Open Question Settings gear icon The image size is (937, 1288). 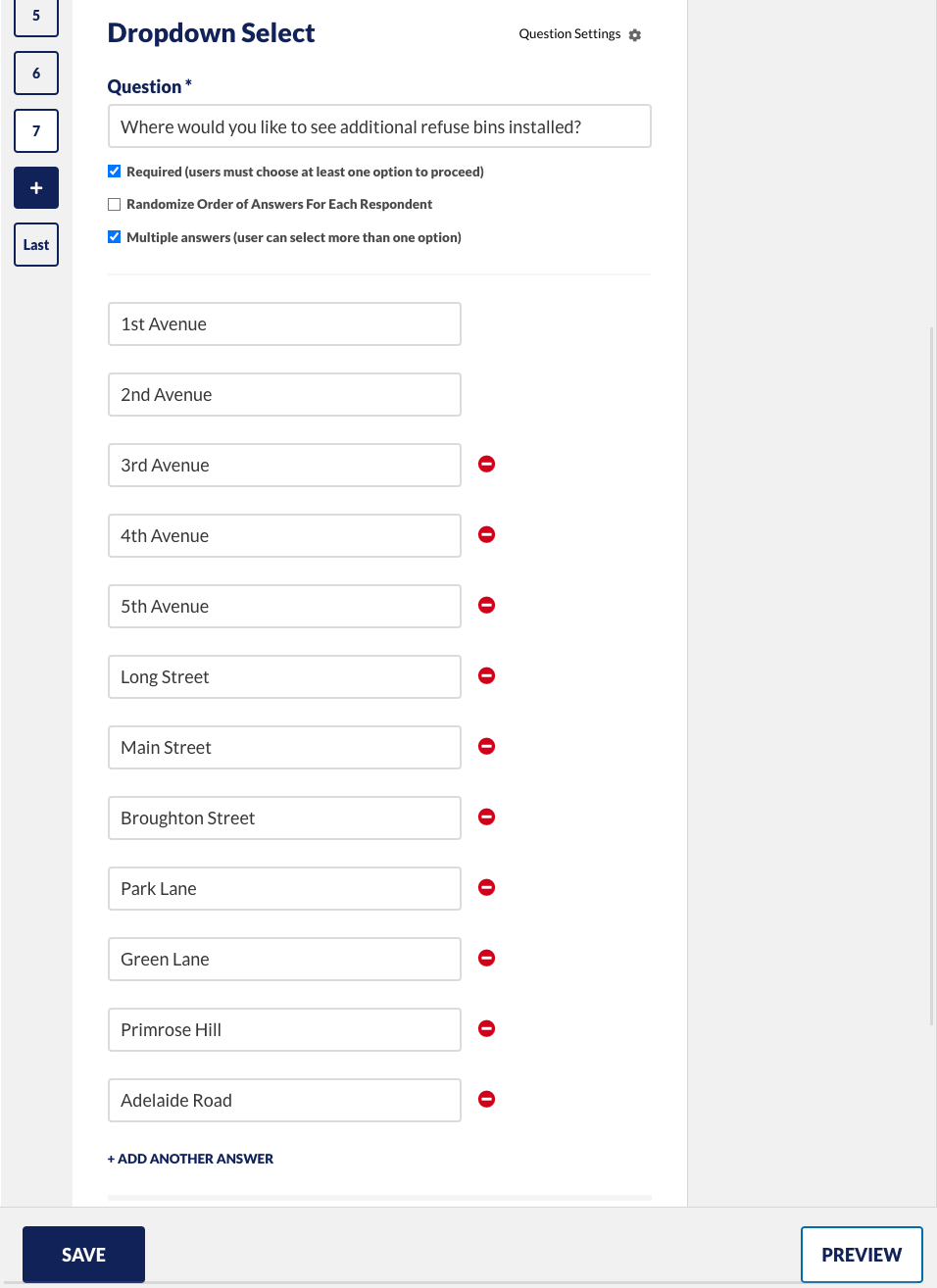[635, 35]
